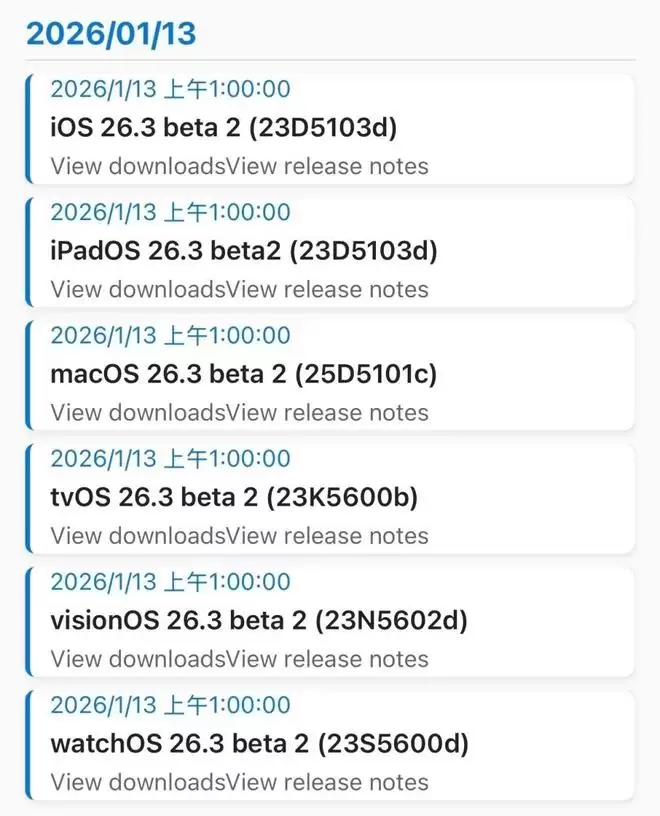Click View downloads under visionOS 26.3 beta 2
The width and height of the screenshot is (660, 816).
[x=138, y=659]
